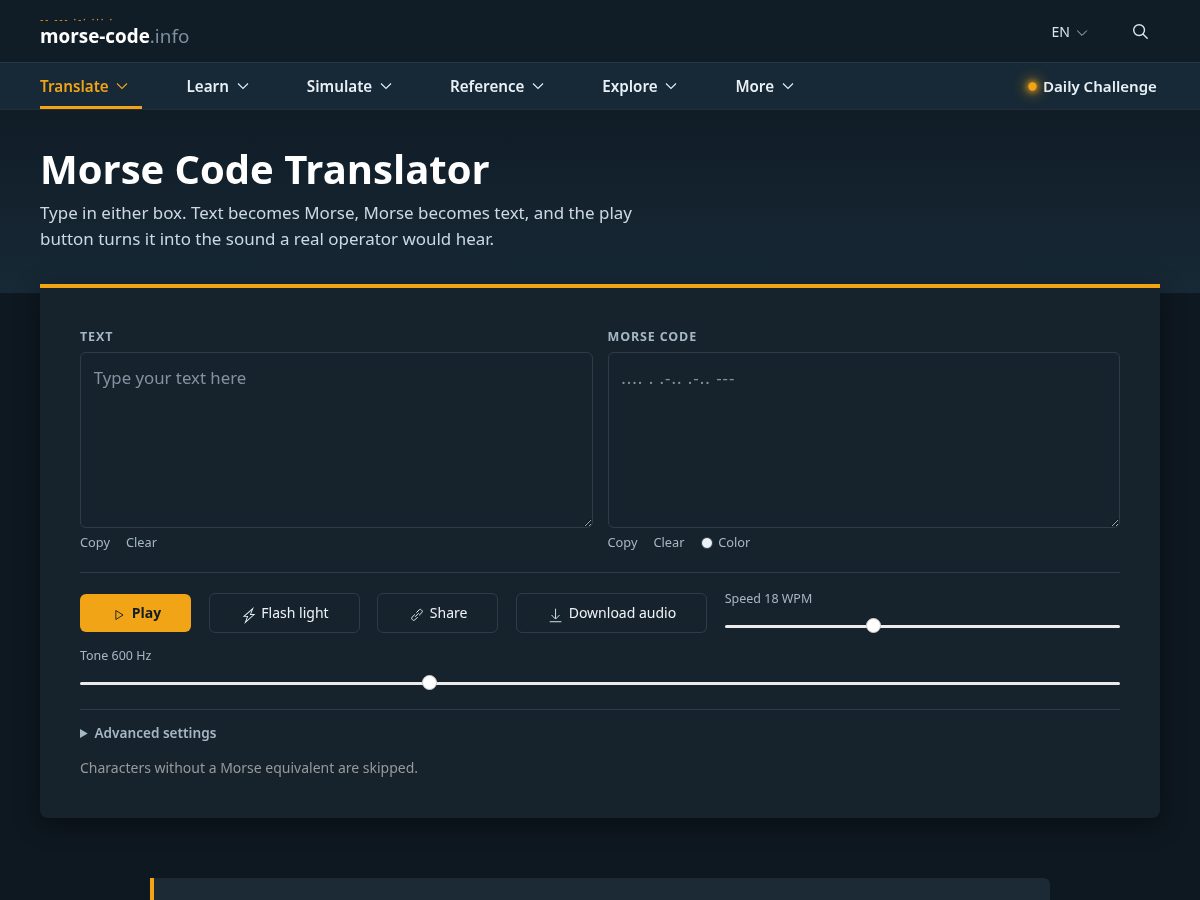Image resolution: width=1200 pixels, height=900 pixels.
Task: Click the MORSE CODE field label
Action: [652, 337]
